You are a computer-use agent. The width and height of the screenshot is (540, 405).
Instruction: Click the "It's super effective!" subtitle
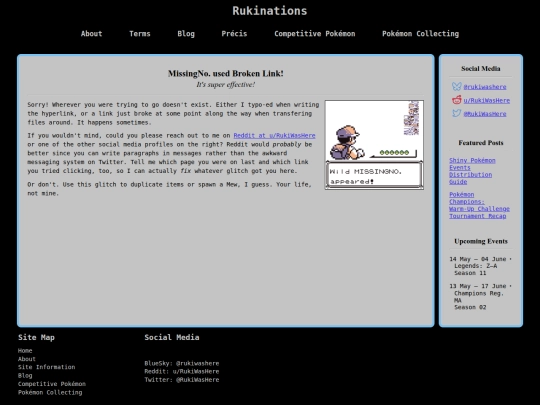coord(226,84)
